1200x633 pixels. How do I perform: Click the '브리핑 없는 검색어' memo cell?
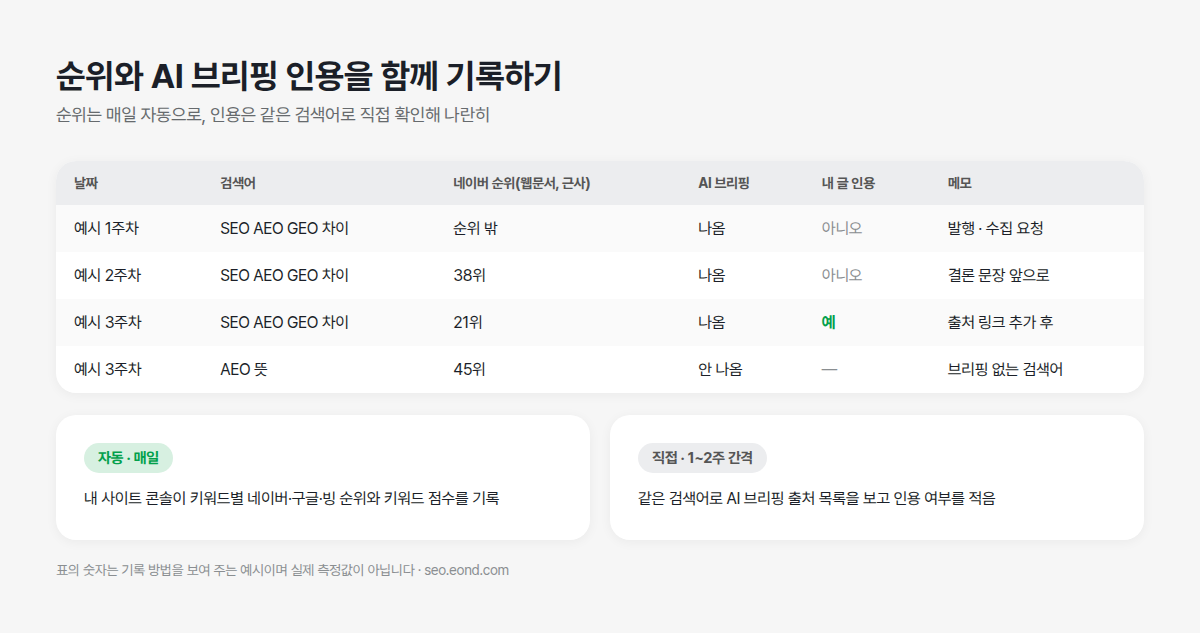pos(1005,369)
